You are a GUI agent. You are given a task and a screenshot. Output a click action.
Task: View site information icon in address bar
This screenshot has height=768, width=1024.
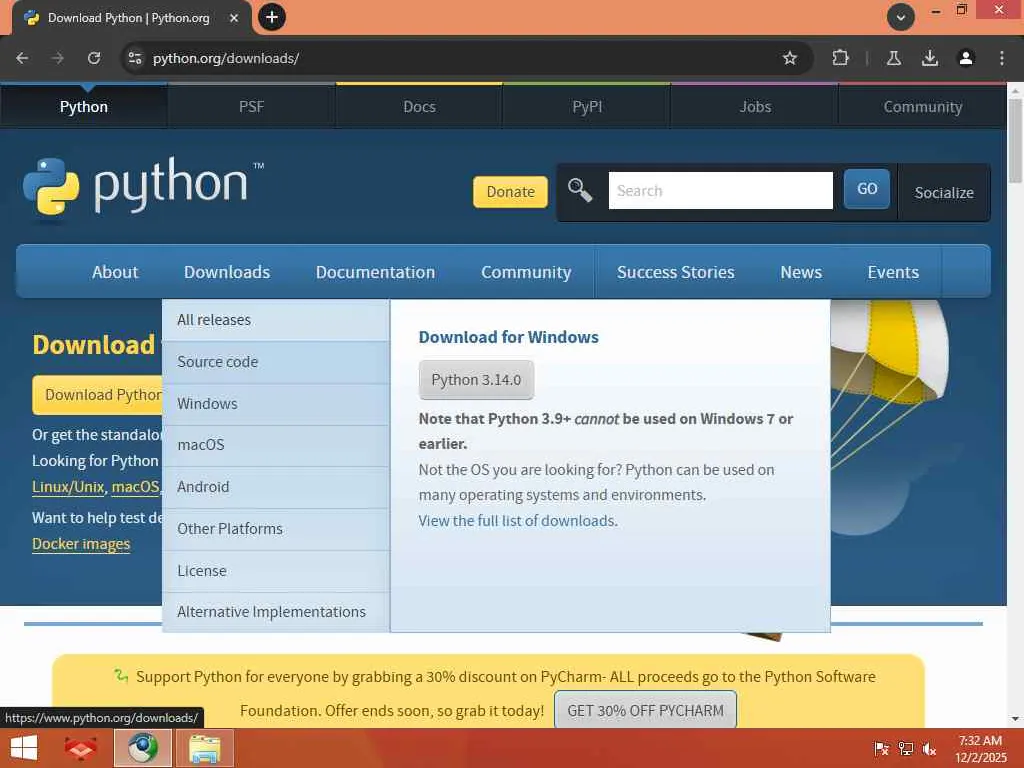click(x=135, y=58)
